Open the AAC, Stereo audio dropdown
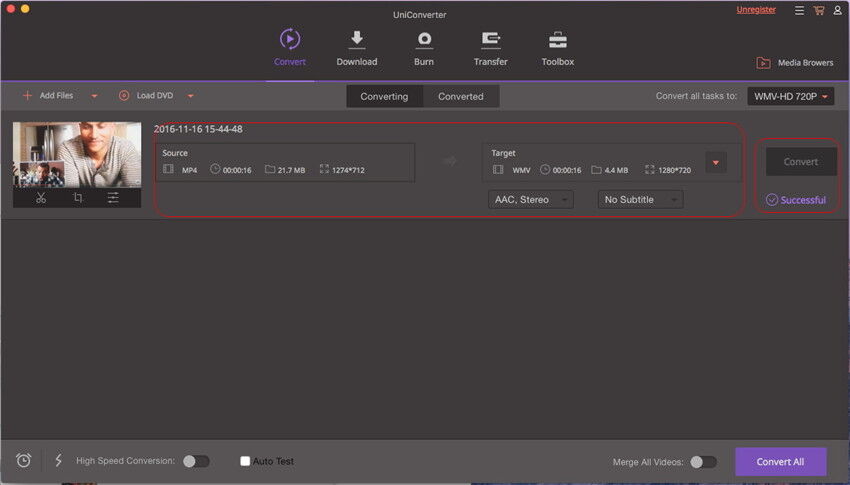Screen dimensions: 850x485 coord(531,199)
